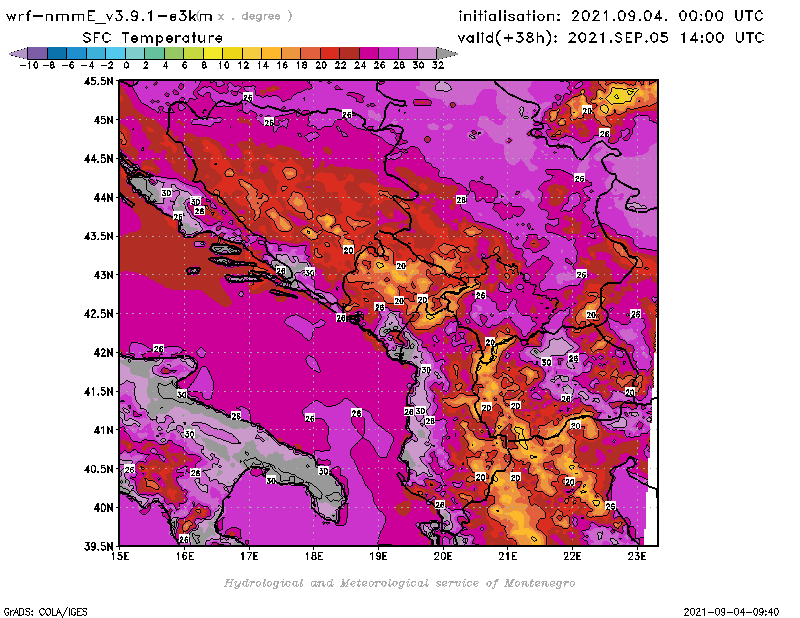
Task: Click the 4 to 6 green legend swatch
Action: coord(173,54)
